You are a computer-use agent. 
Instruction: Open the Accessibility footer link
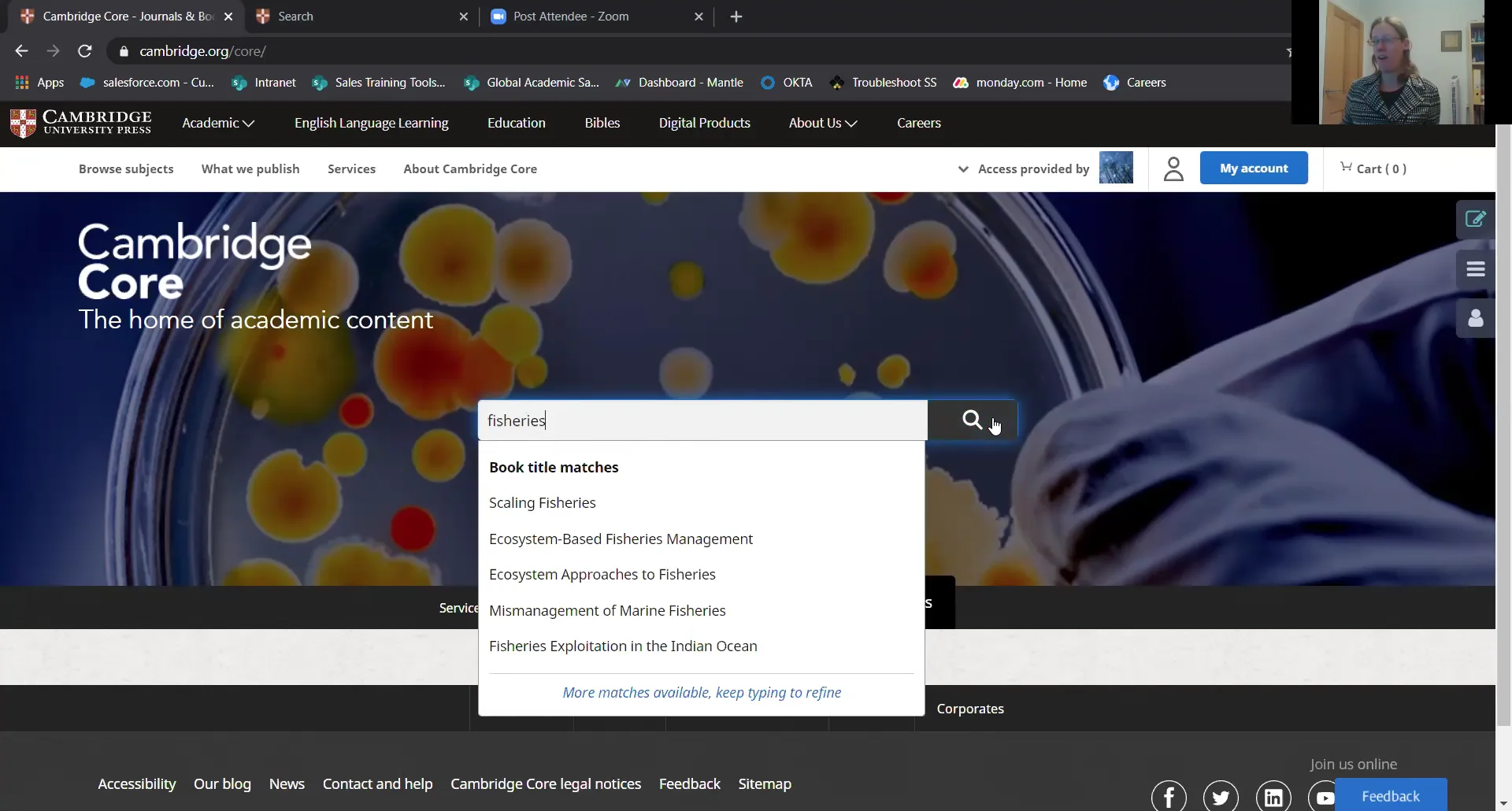coord(137,784)
